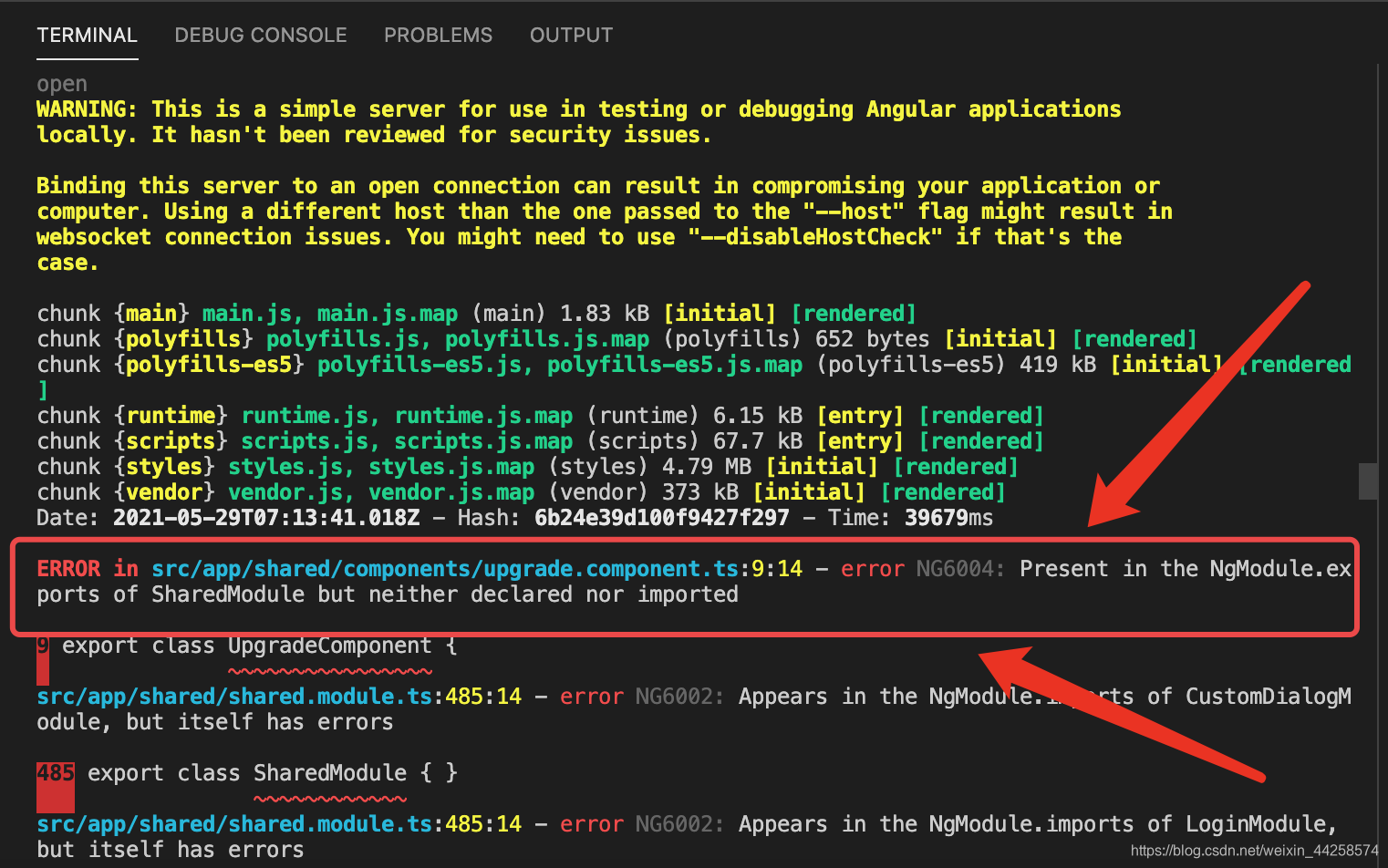Click the build time 39679ms
This screenshot has width=1388, height=868.
[948, 518]
